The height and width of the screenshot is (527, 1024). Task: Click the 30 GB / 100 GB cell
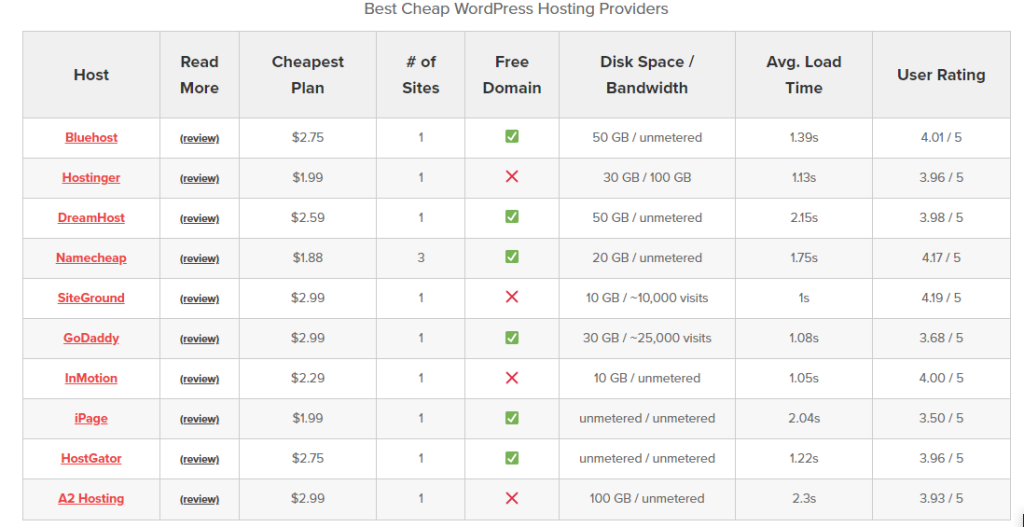click(x=647, y=178)
